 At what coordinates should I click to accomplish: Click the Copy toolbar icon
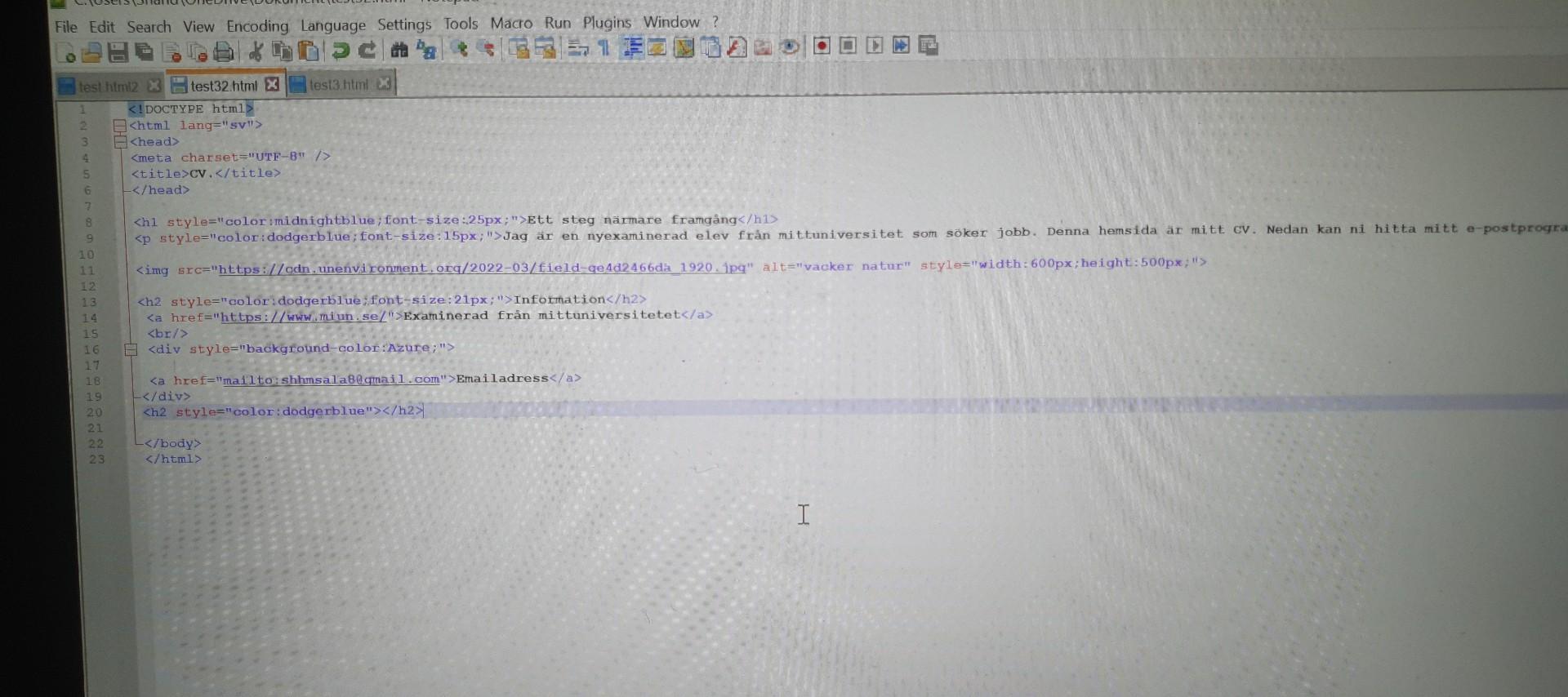pos(282,51)
